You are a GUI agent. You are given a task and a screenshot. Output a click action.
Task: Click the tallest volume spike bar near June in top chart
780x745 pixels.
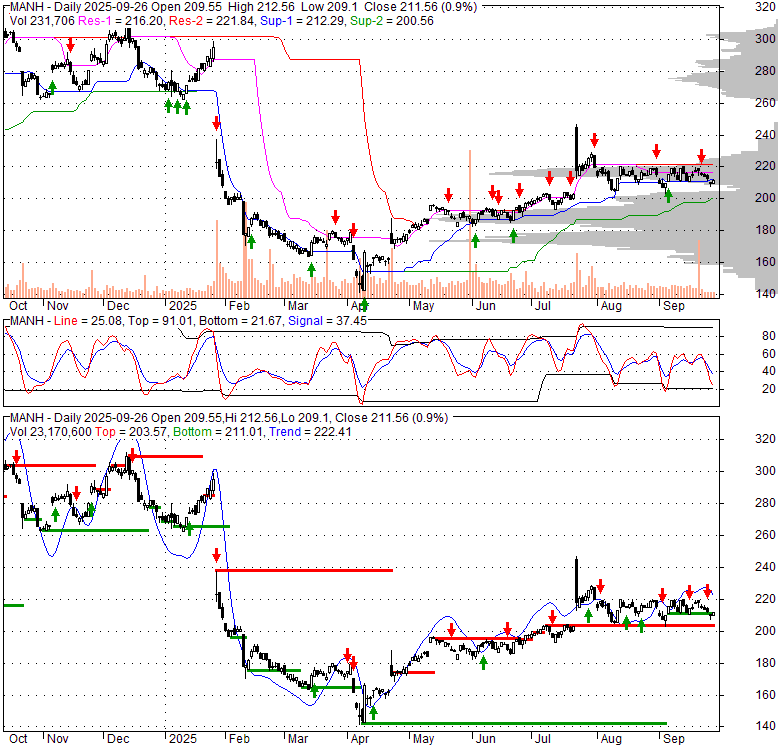pos(470,224)
